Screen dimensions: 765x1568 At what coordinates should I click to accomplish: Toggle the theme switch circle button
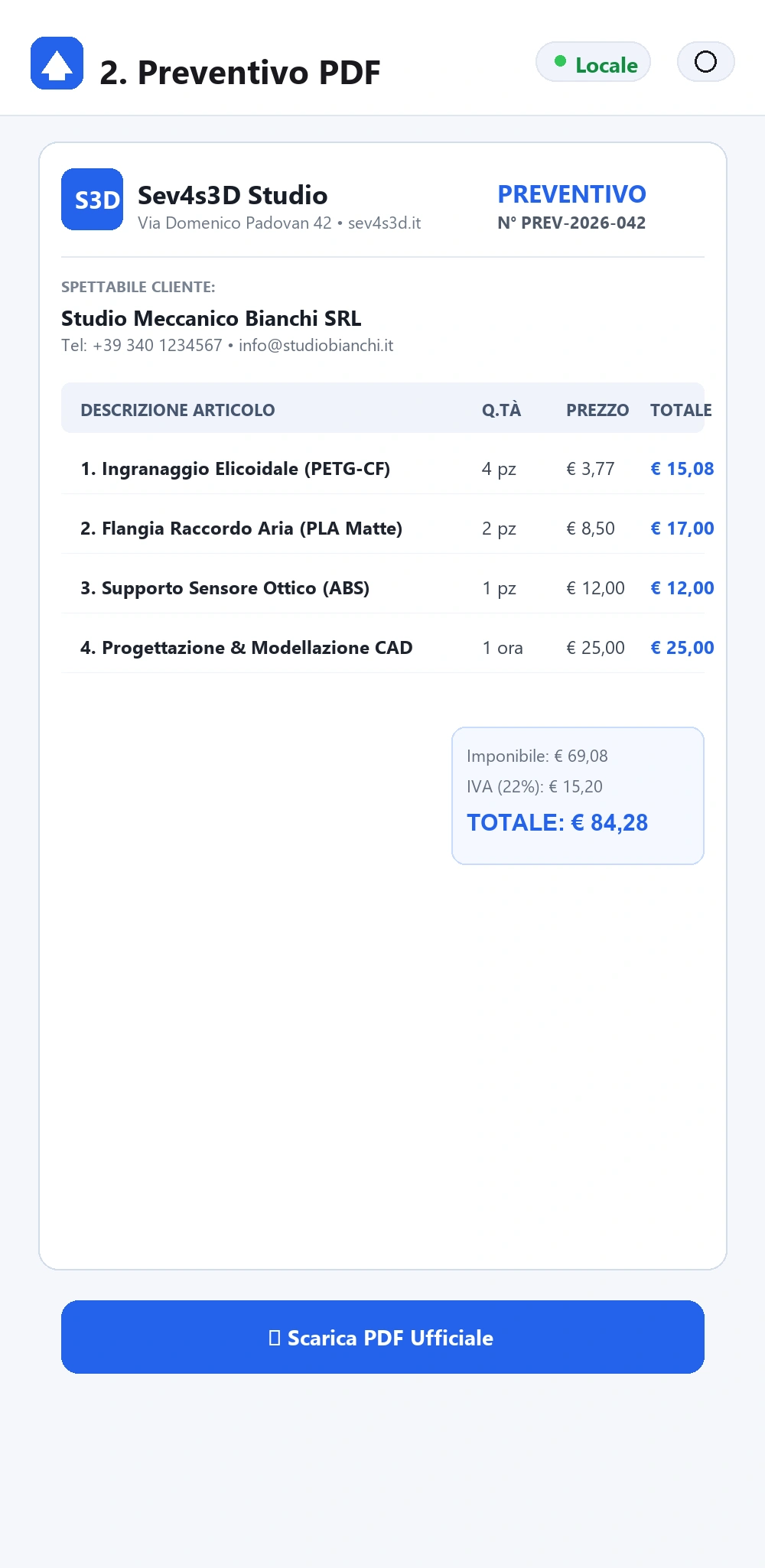click(x=705, y=62)
